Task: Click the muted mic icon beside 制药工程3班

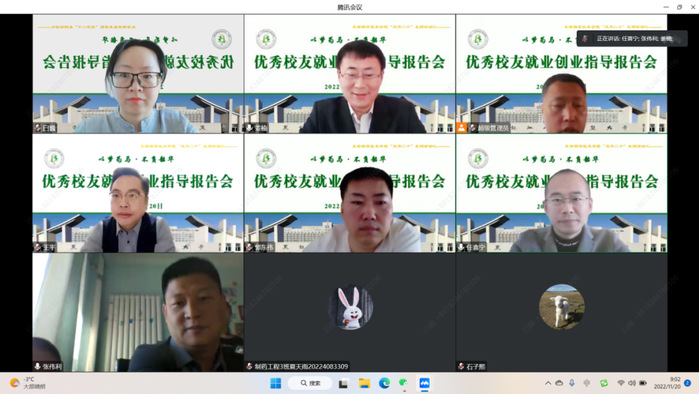Action: [x=249, y=366]
